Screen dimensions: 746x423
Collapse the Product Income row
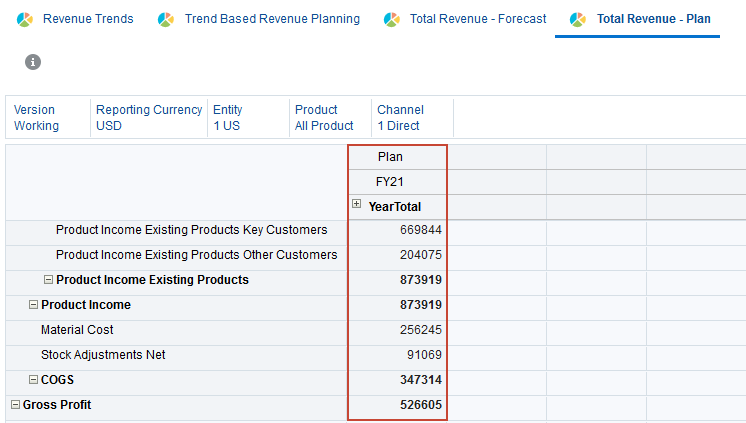click(x=33, y=305)
